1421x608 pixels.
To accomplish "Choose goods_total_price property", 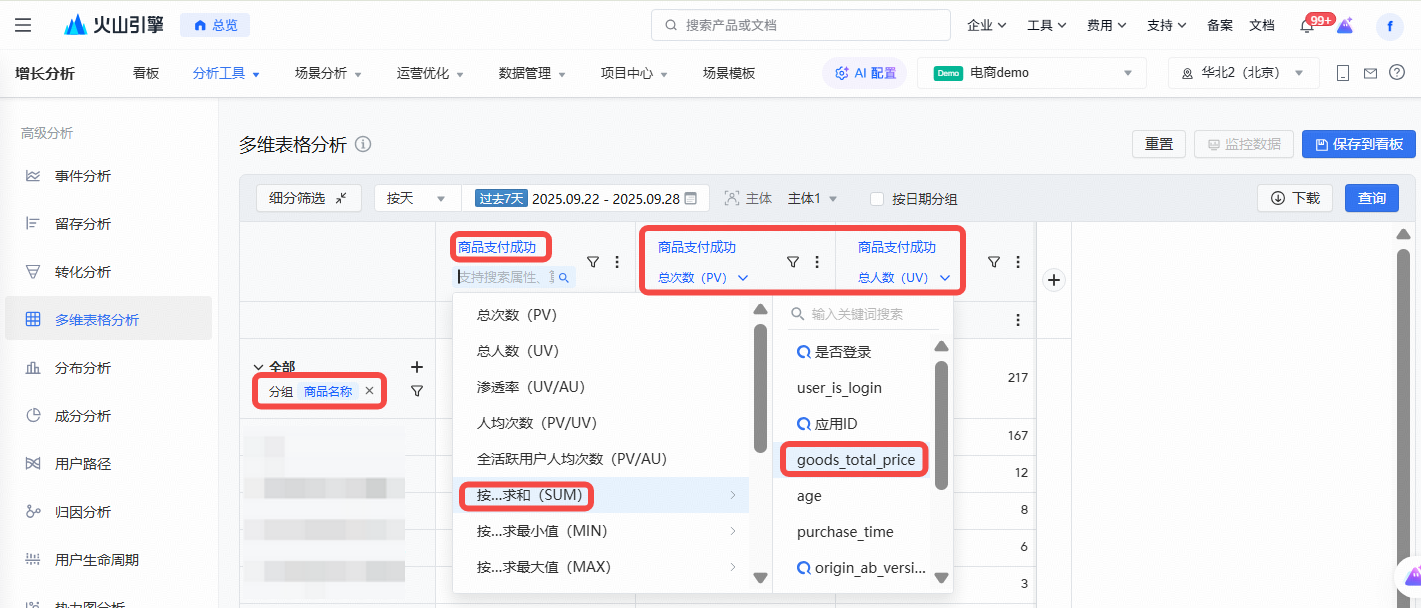I will coord(855,460).
